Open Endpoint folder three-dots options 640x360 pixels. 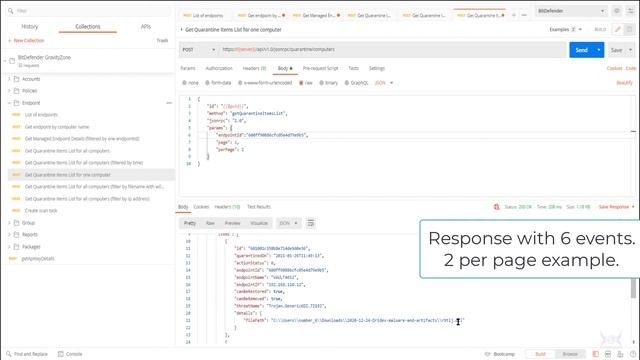click(169, 103)
